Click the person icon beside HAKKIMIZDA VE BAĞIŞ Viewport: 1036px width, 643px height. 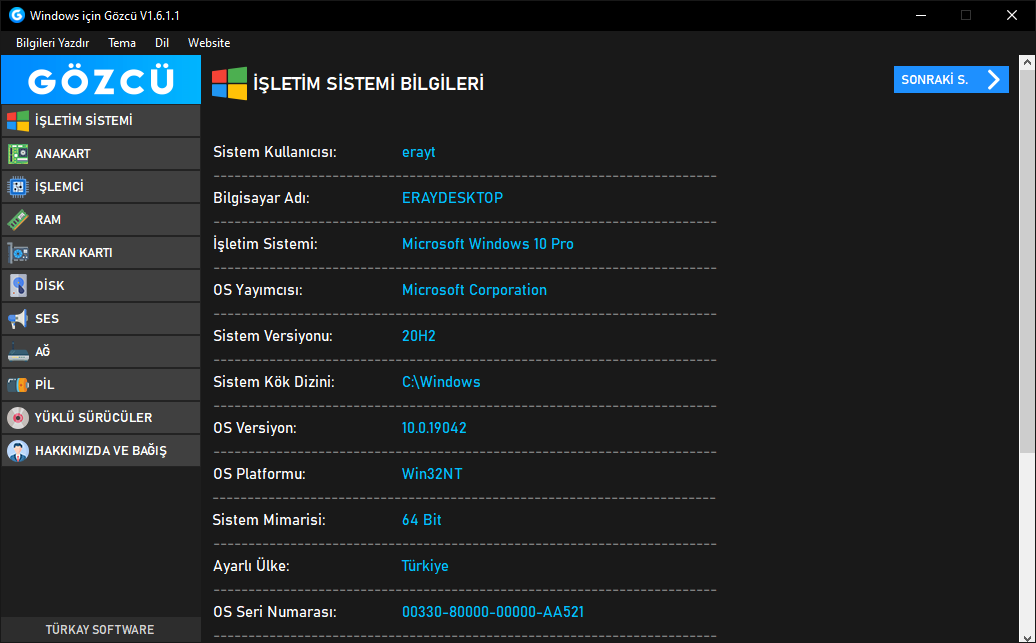[18, 451]
